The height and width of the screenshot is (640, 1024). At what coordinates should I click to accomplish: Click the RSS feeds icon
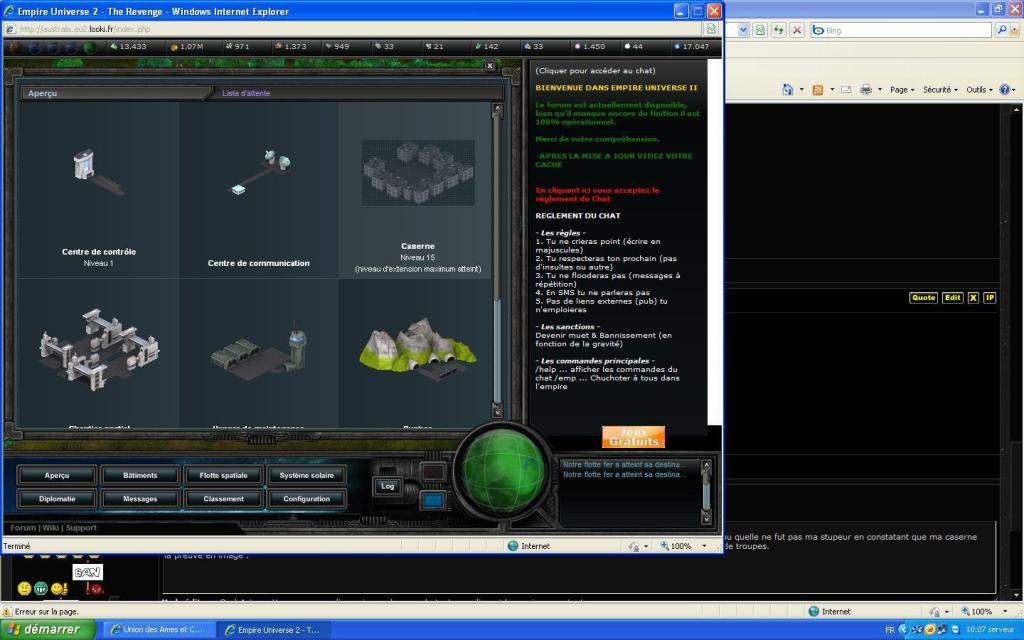818,89
